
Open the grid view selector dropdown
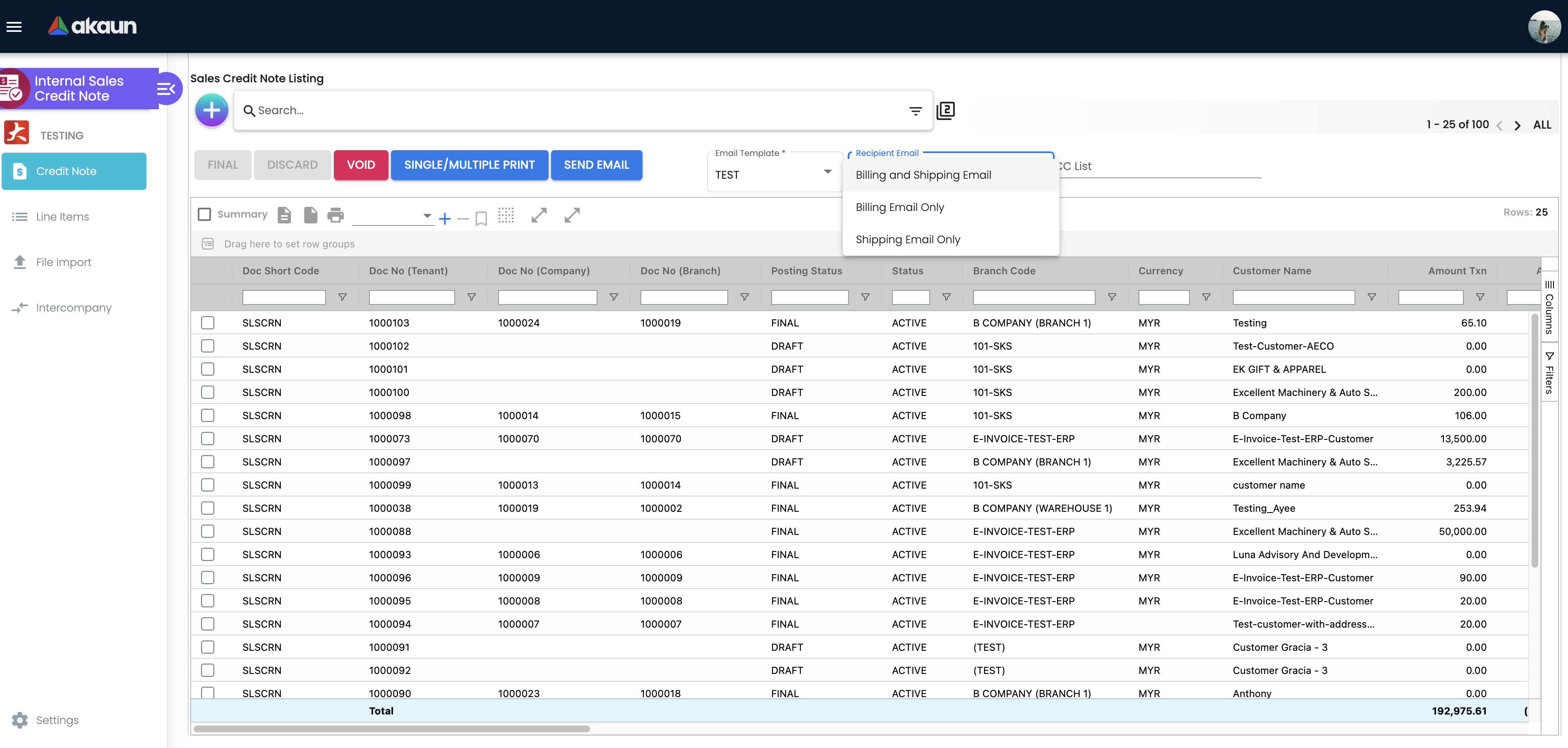coord(393,216)
